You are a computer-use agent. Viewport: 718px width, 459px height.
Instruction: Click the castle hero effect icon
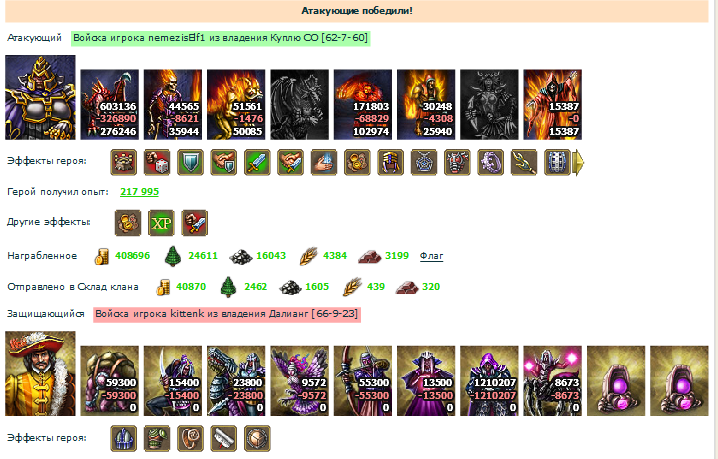coord(124,162)
